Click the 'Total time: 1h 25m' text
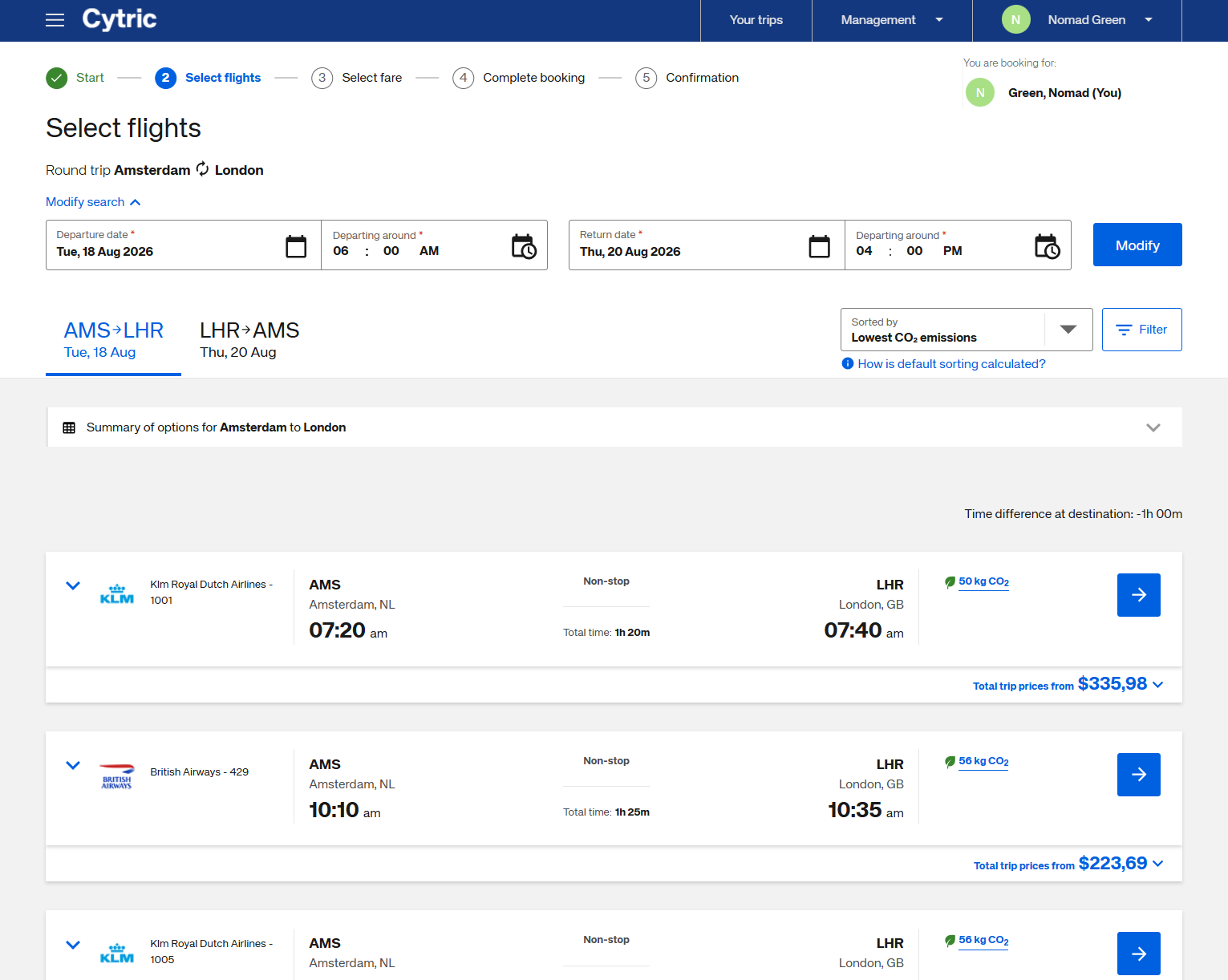 click(x=606, y=812)
